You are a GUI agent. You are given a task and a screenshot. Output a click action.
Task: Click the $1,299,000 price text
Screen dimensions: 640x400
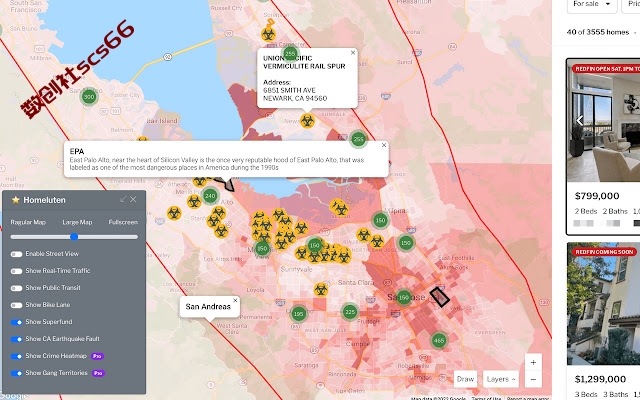point(600,379)
